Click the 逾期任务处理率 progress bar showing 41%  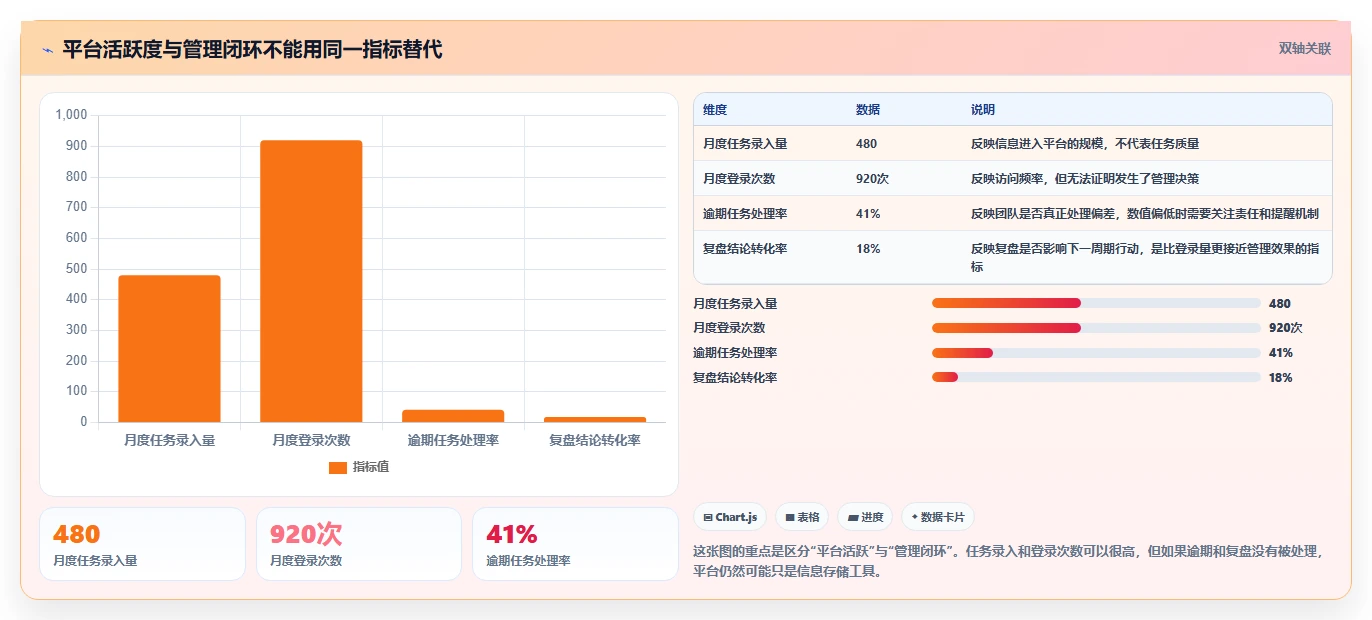point(1096,352)
